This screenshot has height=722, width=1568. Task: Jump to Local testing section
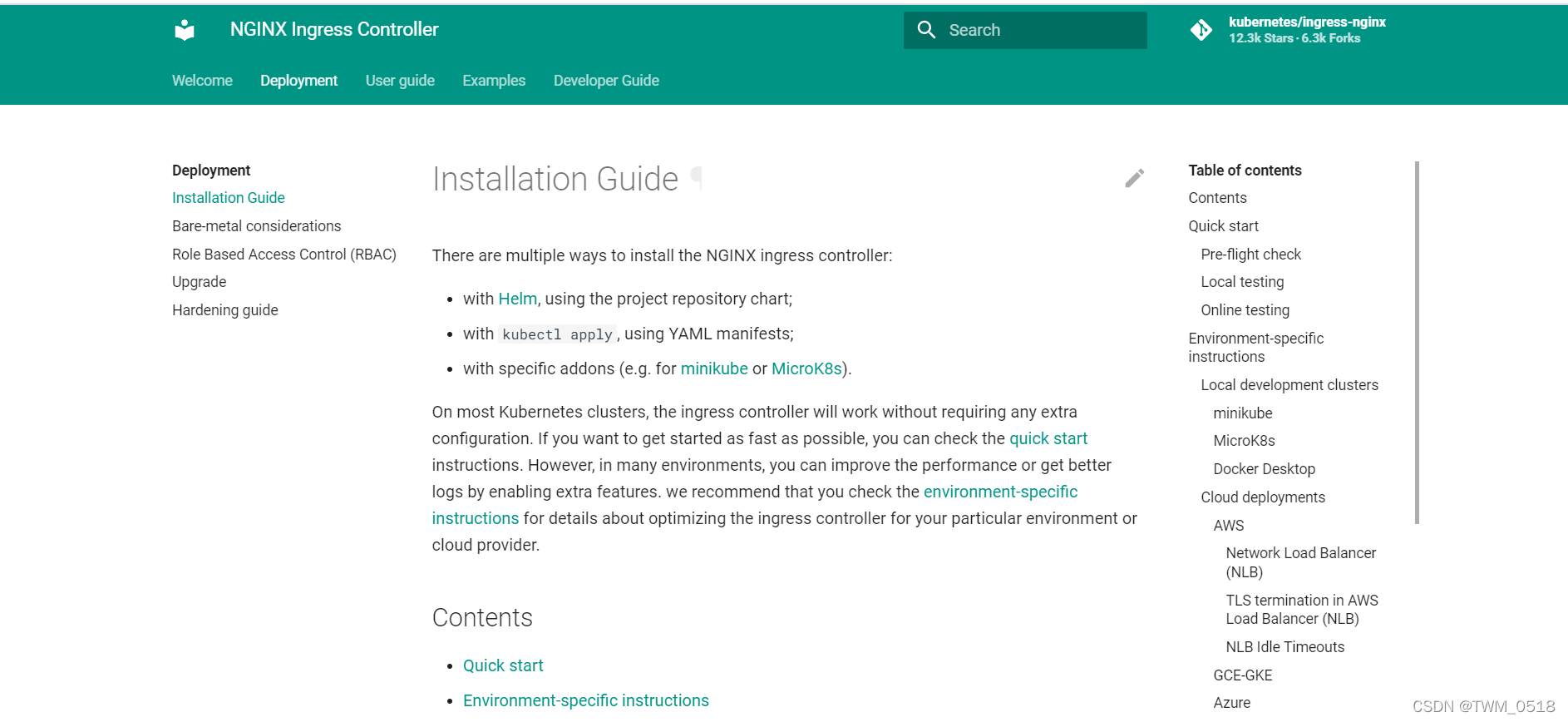[1243, 282]
